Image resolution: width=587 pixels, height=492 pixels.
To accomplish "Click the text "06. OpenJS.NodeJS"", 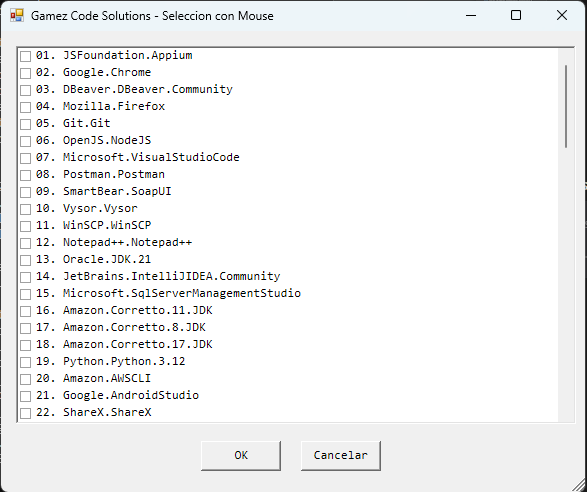I will 93,140.
